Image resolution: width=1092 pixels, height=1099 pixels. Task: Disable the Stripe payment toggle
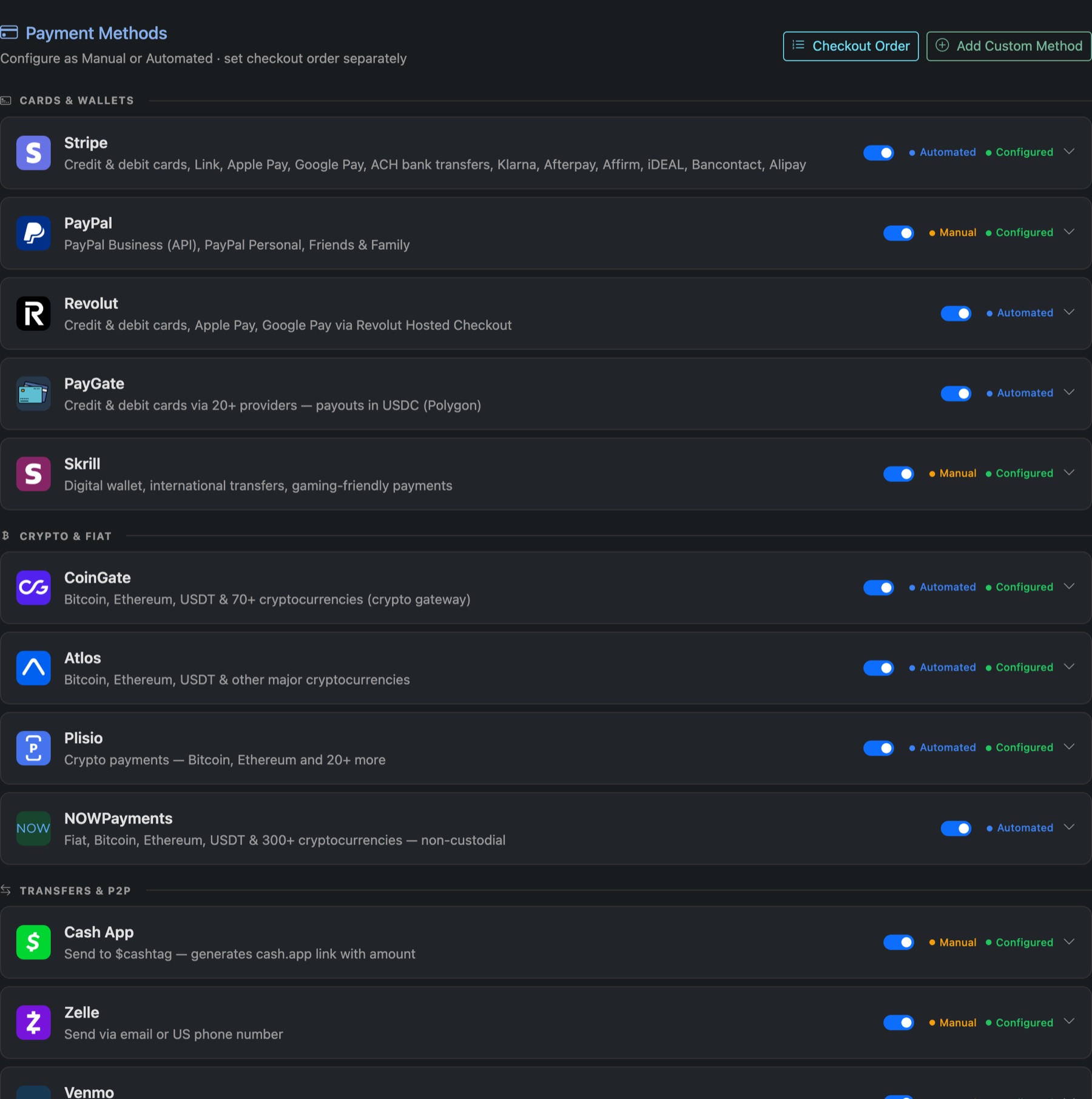pyautogui.click(x=878, y=153)
